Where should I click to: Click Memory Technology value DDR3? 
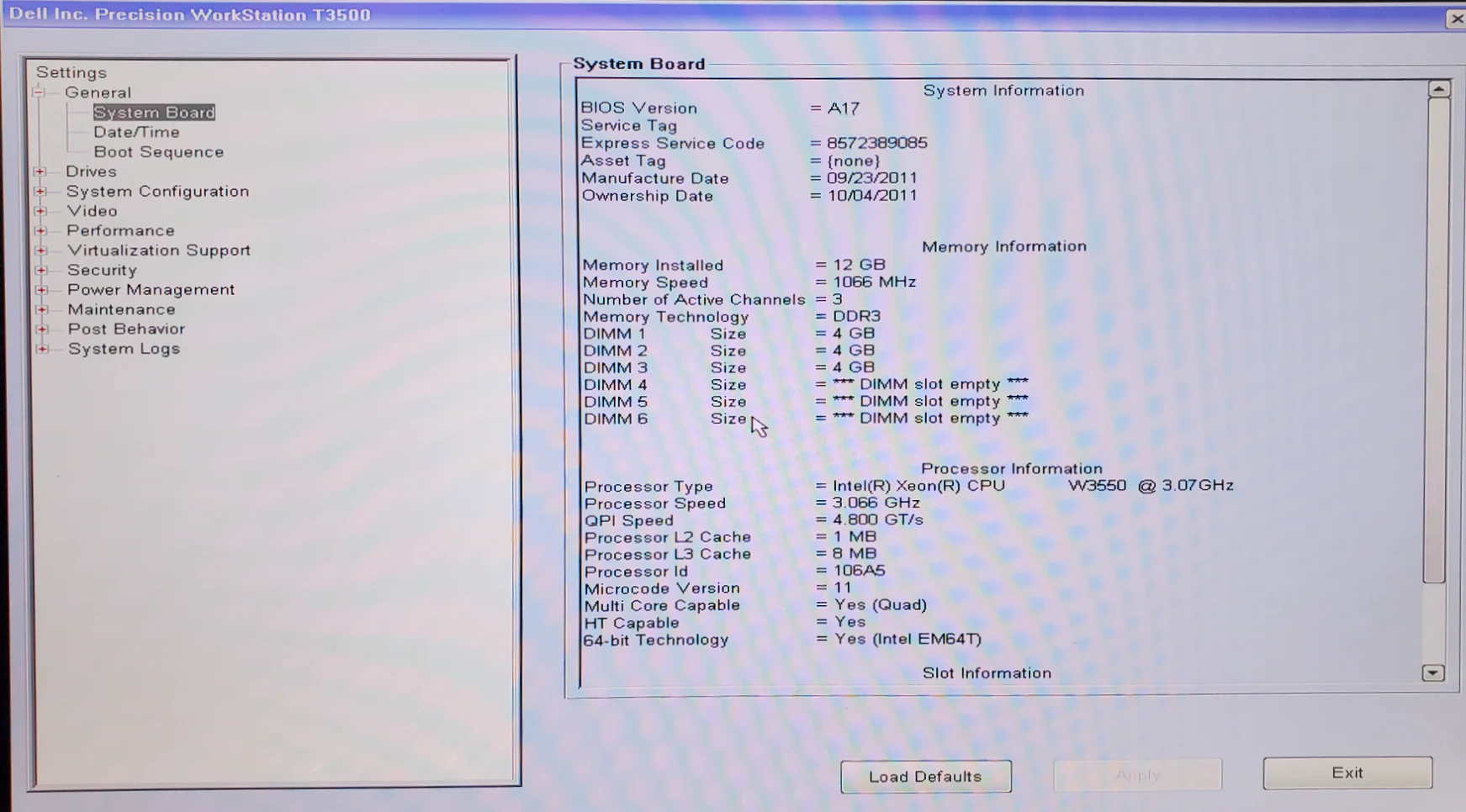[856, 317]
